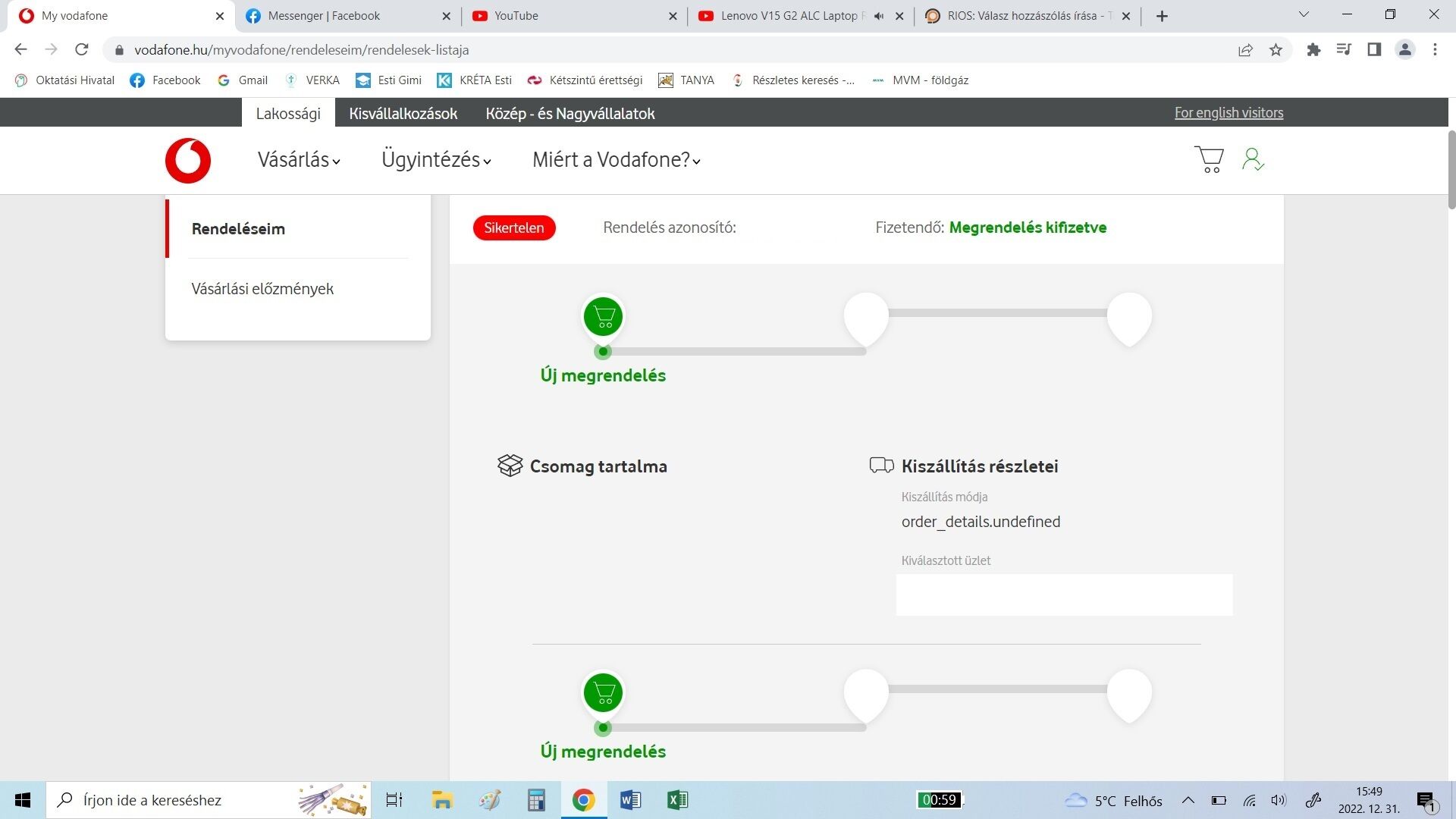Open the Chrome profile icon
The height and width of the screenshot is (819, 1456).
coord(1404,49)
